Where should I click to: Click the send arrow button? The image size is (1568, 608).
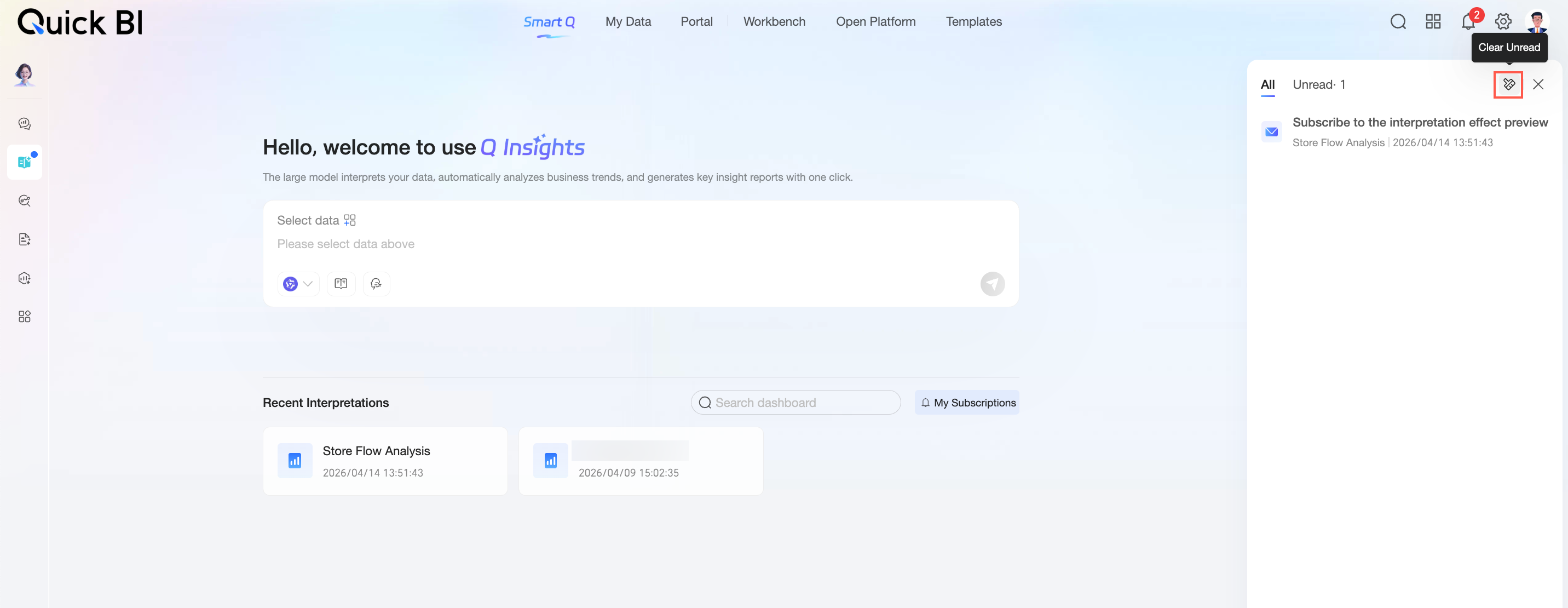[x=992, y=284]
